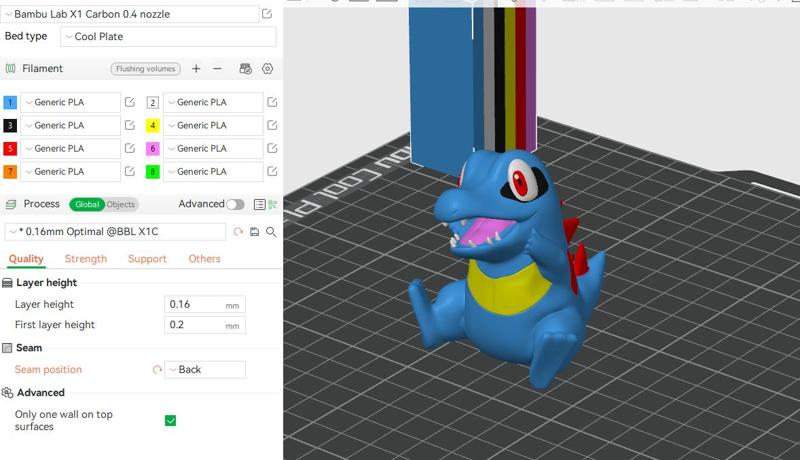Click the Seam position label
The image size is (800, 460).
48,370
